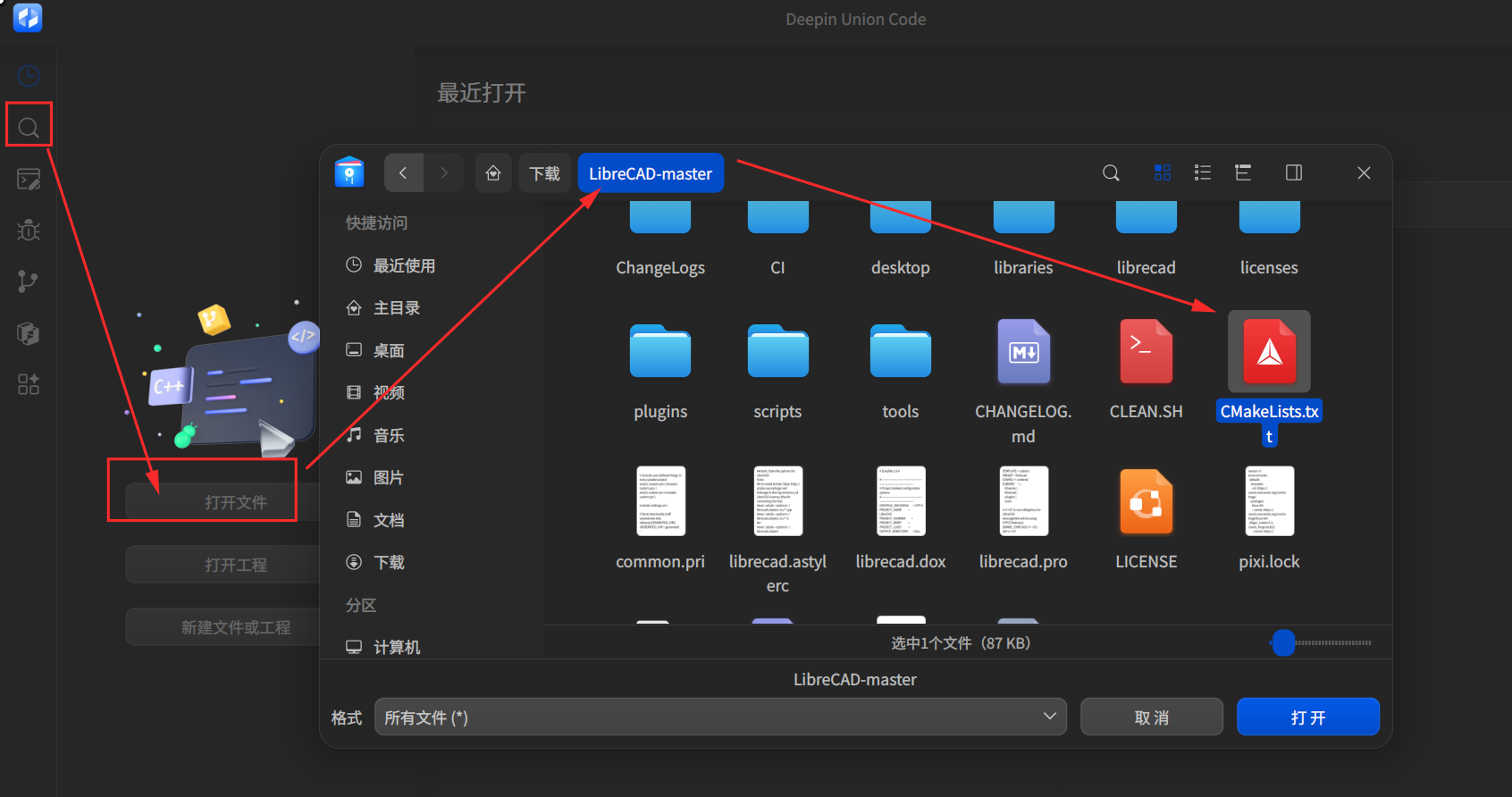Open the package cube sidebar icon
The height and width of the screenshot is (797, 1512).
tap(29, 333)
